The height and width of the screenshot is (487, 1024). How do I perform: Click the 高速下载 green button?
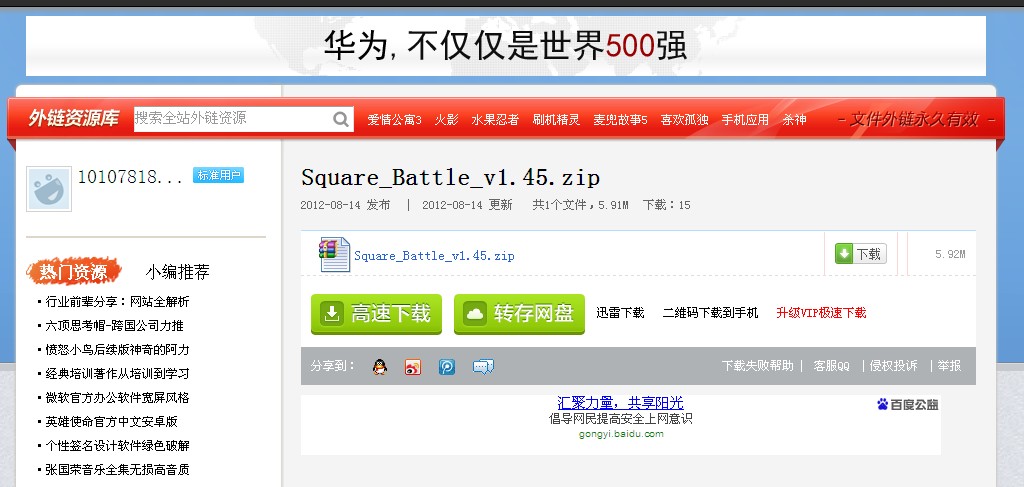(x=376, y=314)
